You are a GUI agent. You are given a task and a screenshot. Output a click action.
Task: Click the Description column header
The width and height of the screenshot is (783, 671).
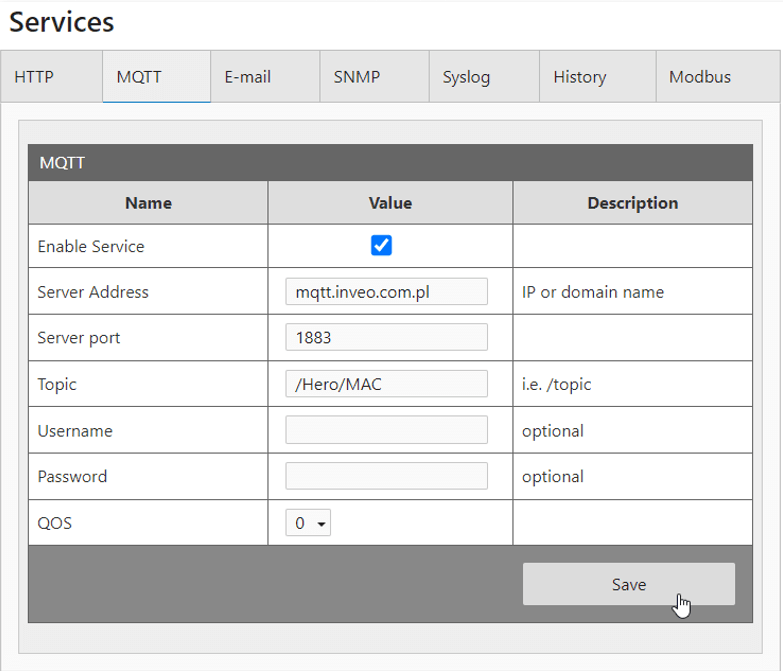(632, 203)
